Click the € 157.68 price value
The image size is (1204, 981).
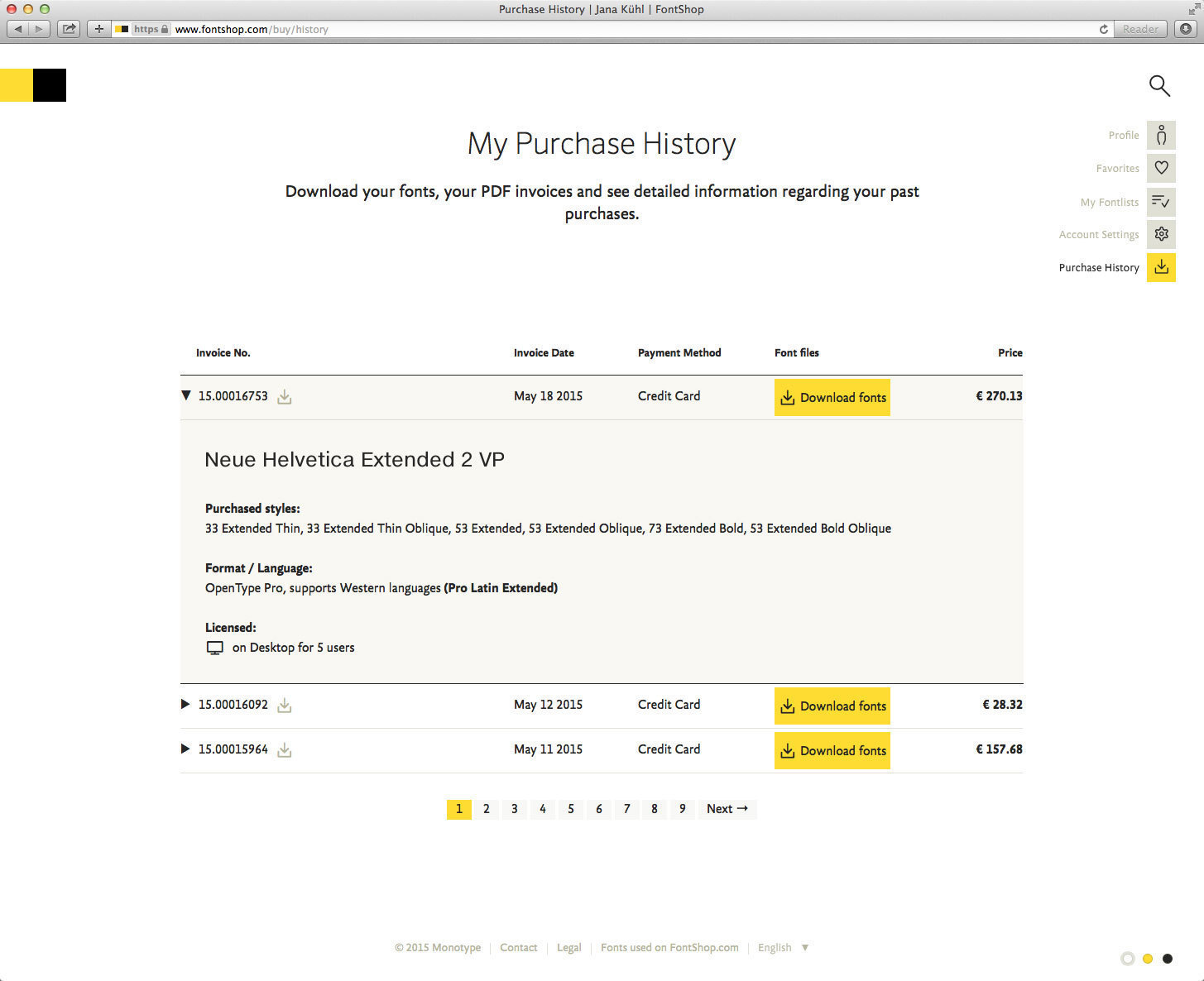[x=999, y=749]
